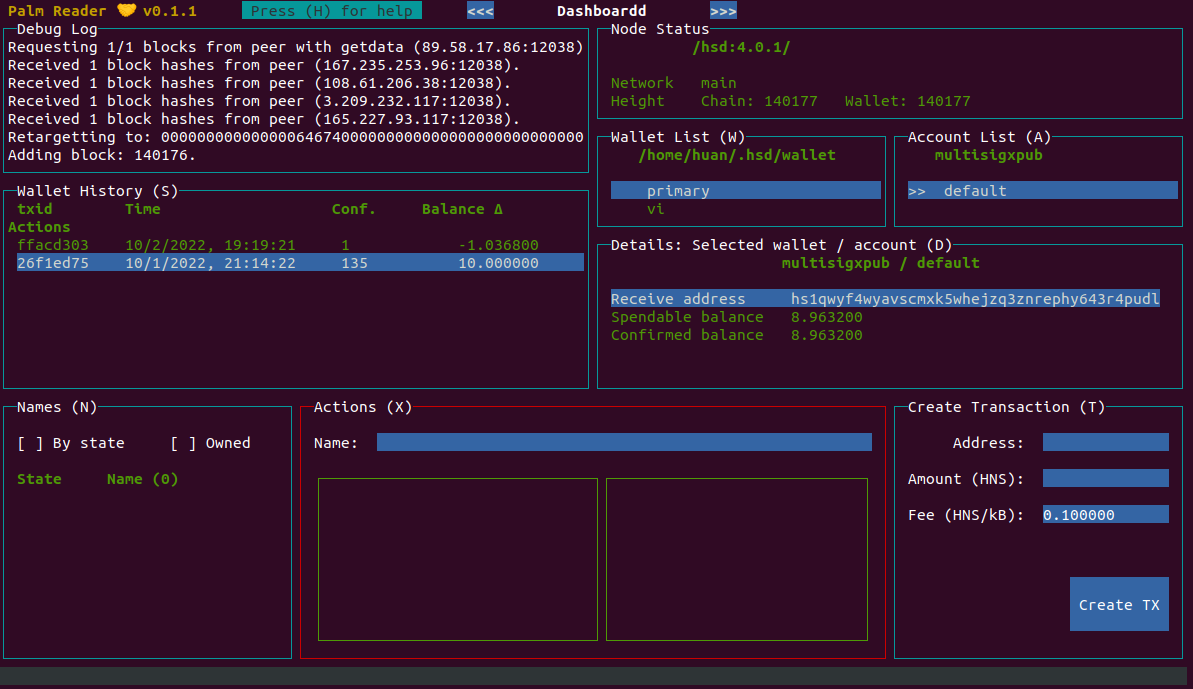Screen dimensions: 1193x689
Task: Click the Time column header
Action: pyautogui.click(x=142, y=208)
